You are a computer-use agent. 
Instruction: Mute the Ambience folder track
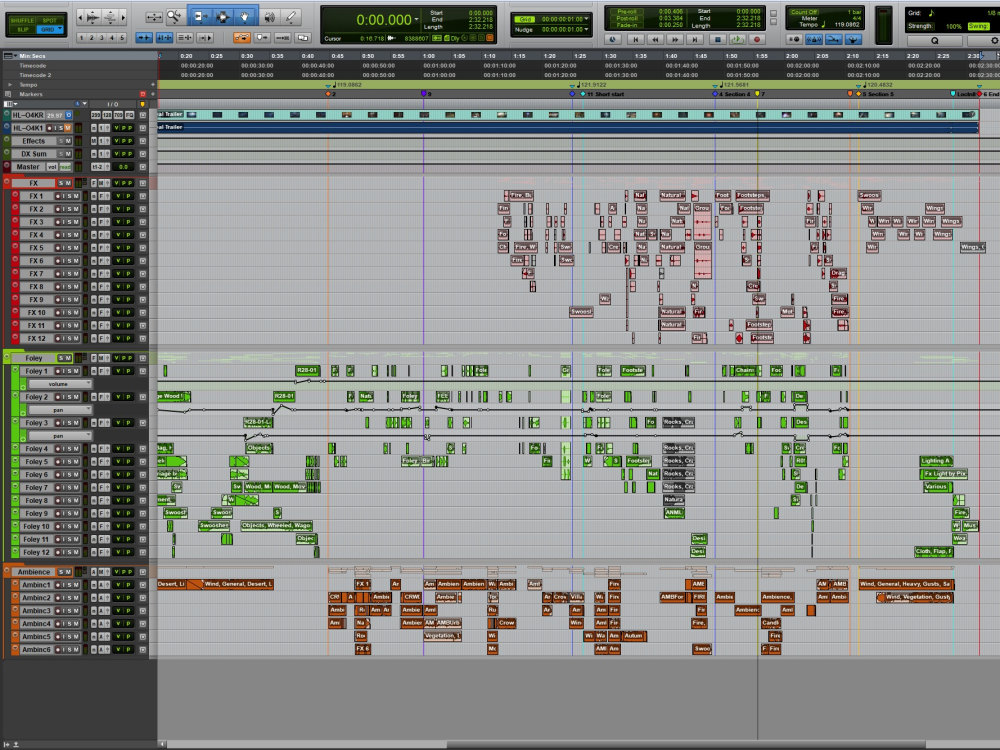pos(68,572)
